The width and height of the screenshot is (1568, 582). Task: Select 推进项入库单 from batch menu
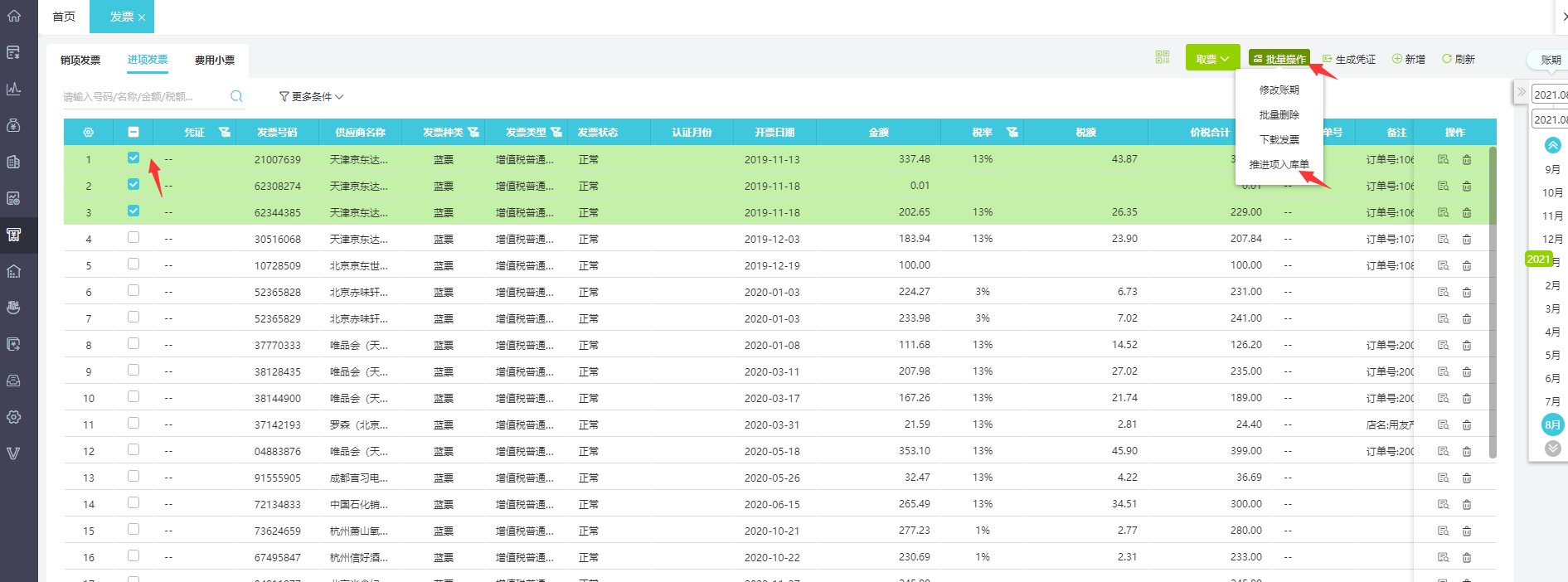point(1279,164)
